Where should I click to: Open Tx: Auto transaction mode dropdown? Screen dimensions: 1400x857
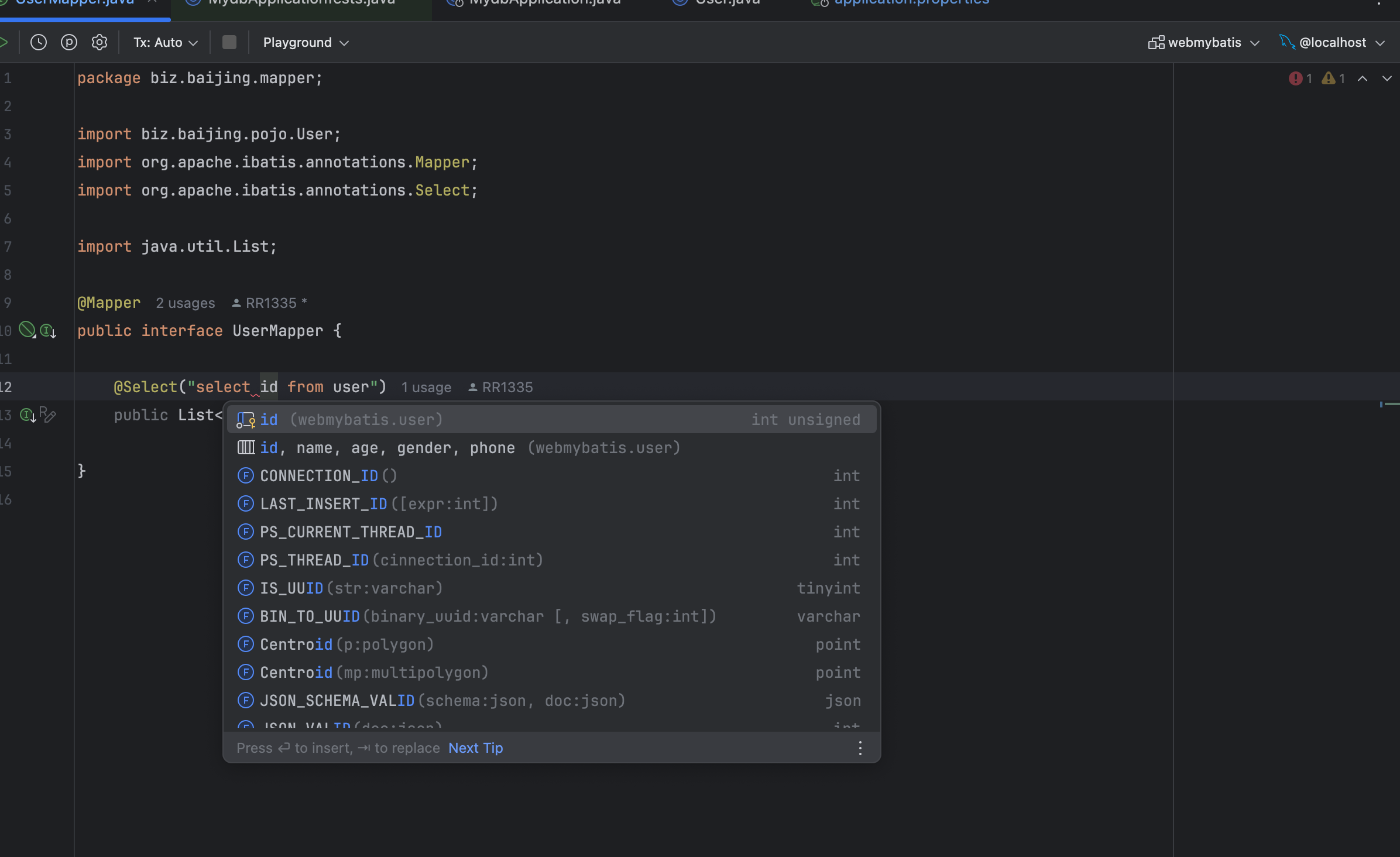pyautogui.click(x=165, y=42)
